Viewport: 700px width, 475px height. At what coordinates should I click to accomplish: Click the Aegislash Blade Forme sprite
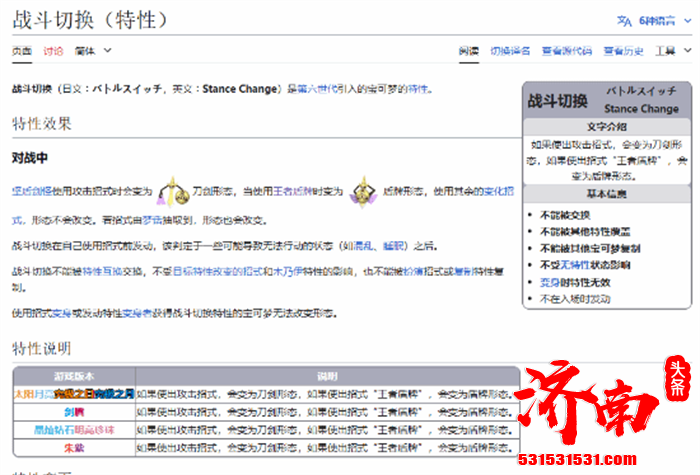tap(173, 188)
